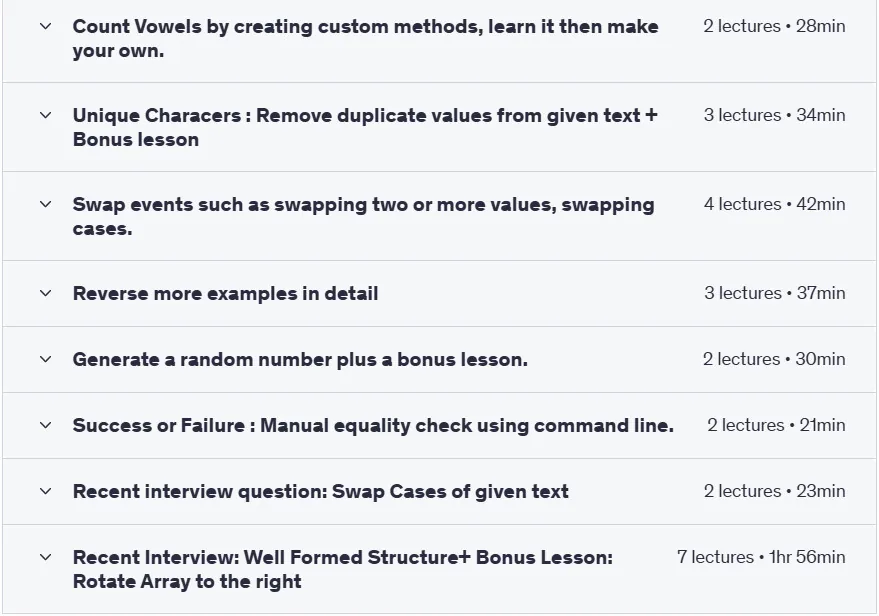Screen dimensions: 879x616
Task: Expand the Swap events section chevron
Action: pos(46,205)
